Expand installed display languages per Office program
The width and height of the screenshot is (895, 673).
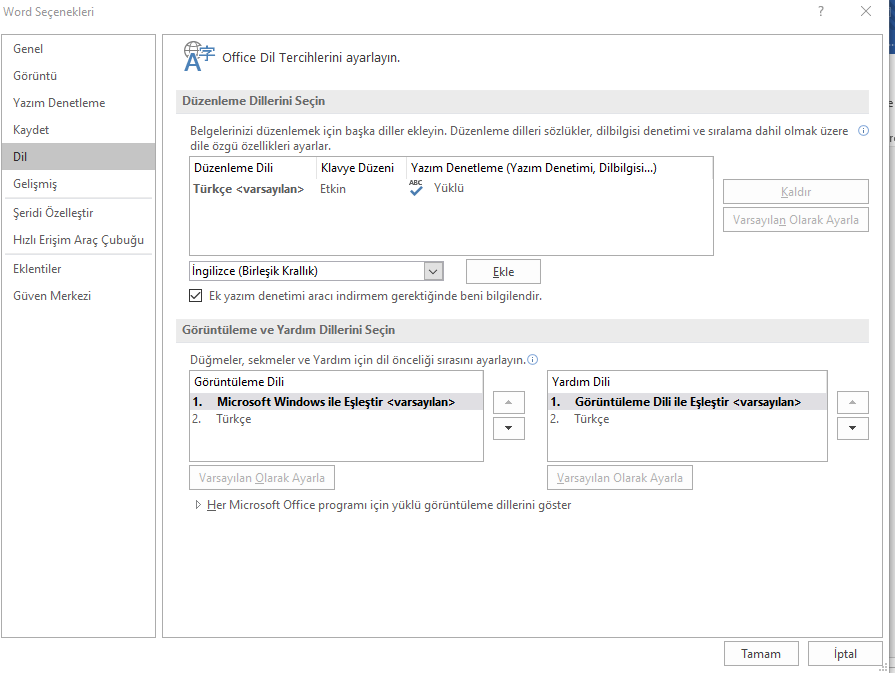click(198, 506)
